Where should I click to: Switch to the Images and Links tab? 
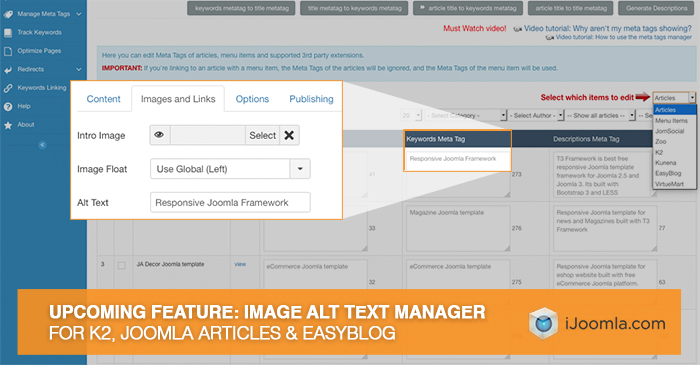point(178,99)
